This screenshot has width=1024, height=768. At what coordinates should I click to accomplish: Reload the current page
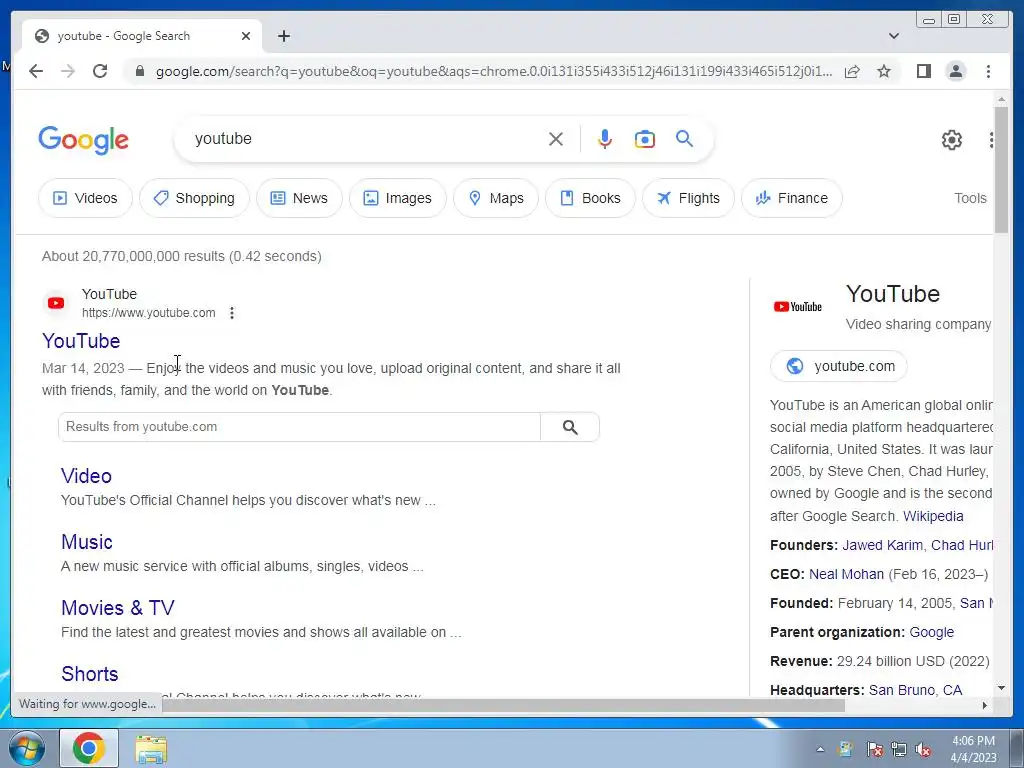[100, 71]
